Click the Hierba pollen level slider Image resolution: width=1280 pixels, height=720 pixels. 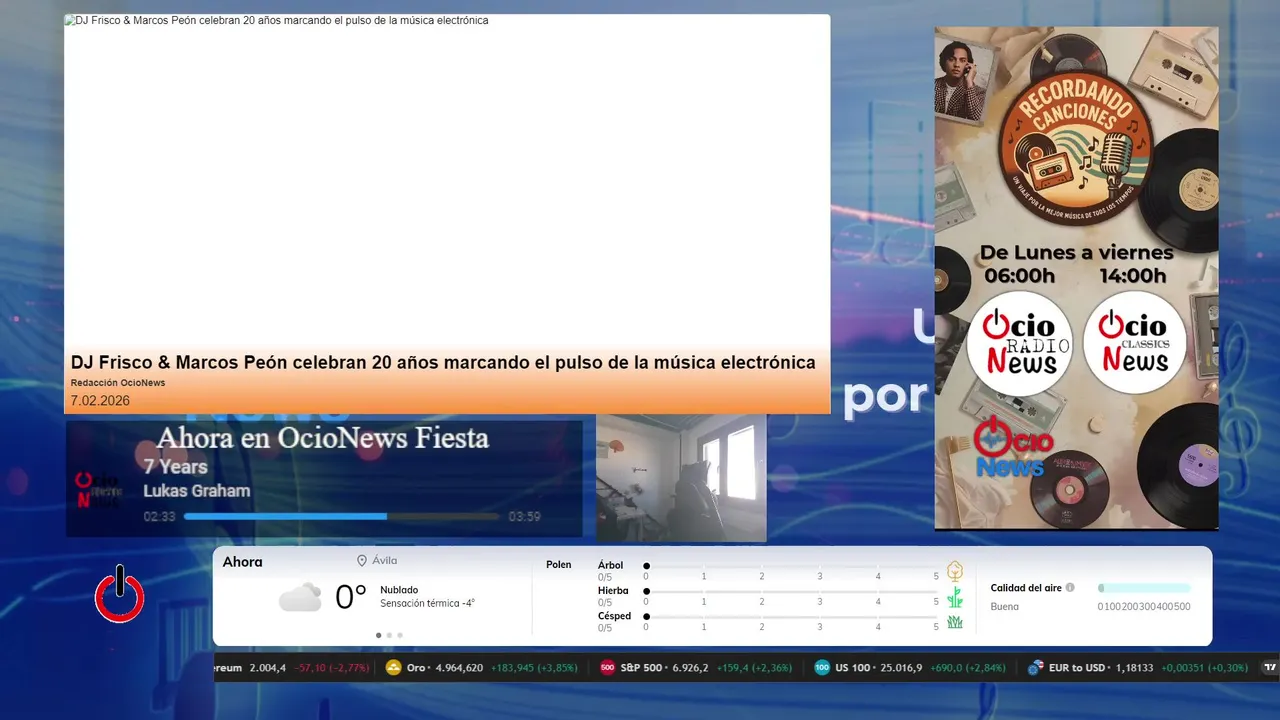click(x=791, y=591)
